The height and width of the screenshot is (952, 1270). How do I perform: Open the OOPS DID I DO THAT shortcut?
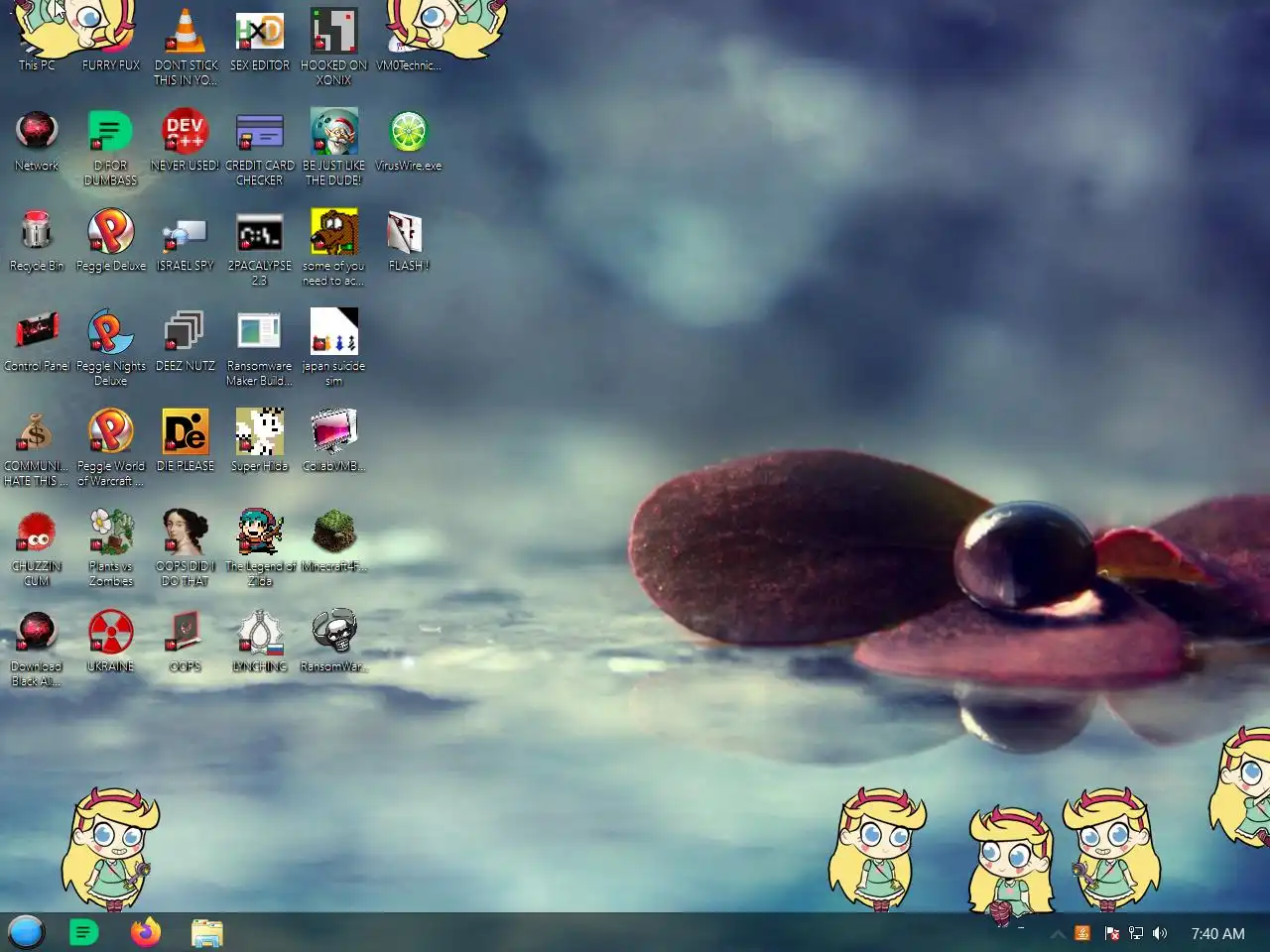(x=186, y=547)
